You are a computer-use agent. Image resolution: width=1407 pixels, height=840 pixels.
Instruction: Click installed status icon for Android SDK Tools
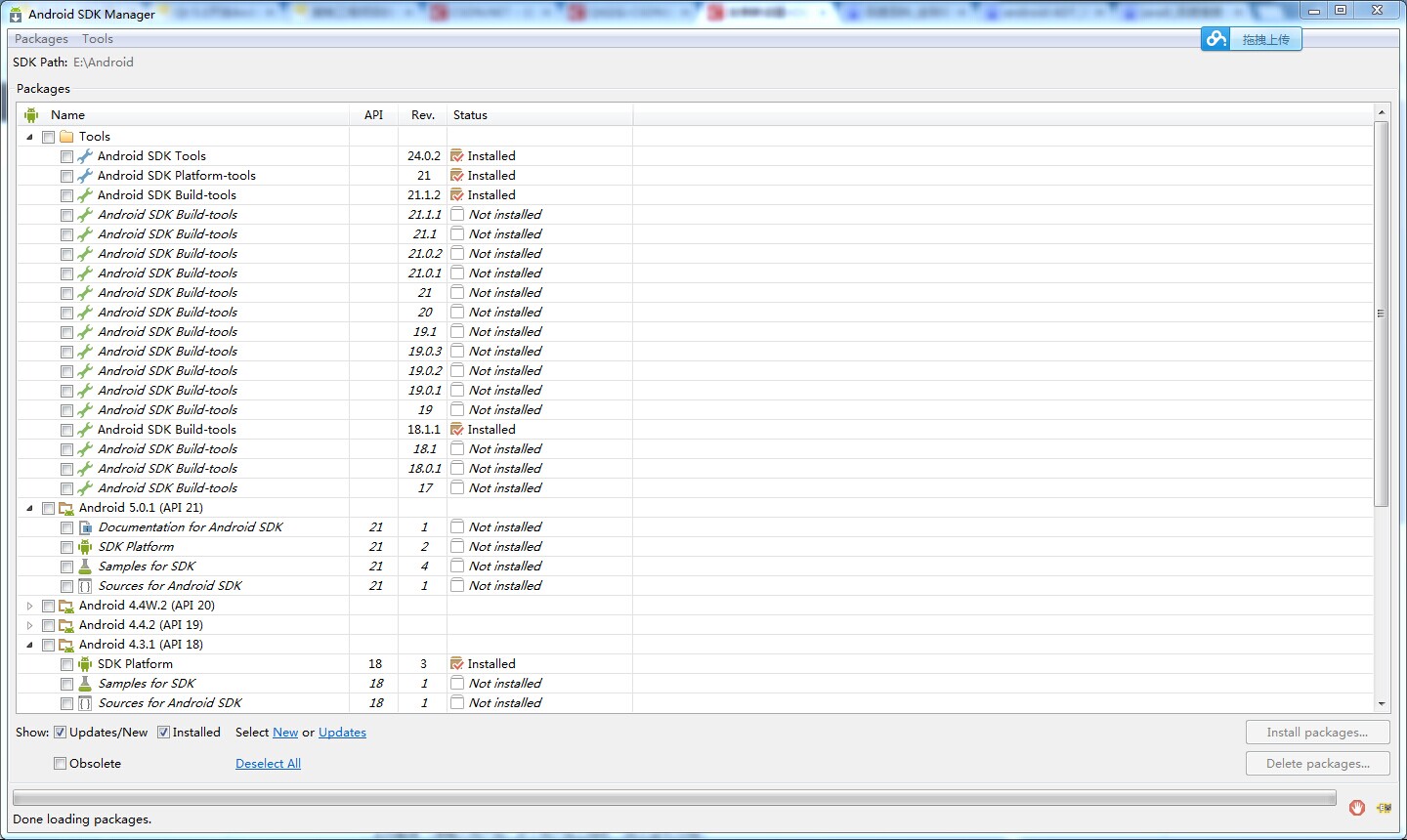pyautogui.click(x=456, y=156)
